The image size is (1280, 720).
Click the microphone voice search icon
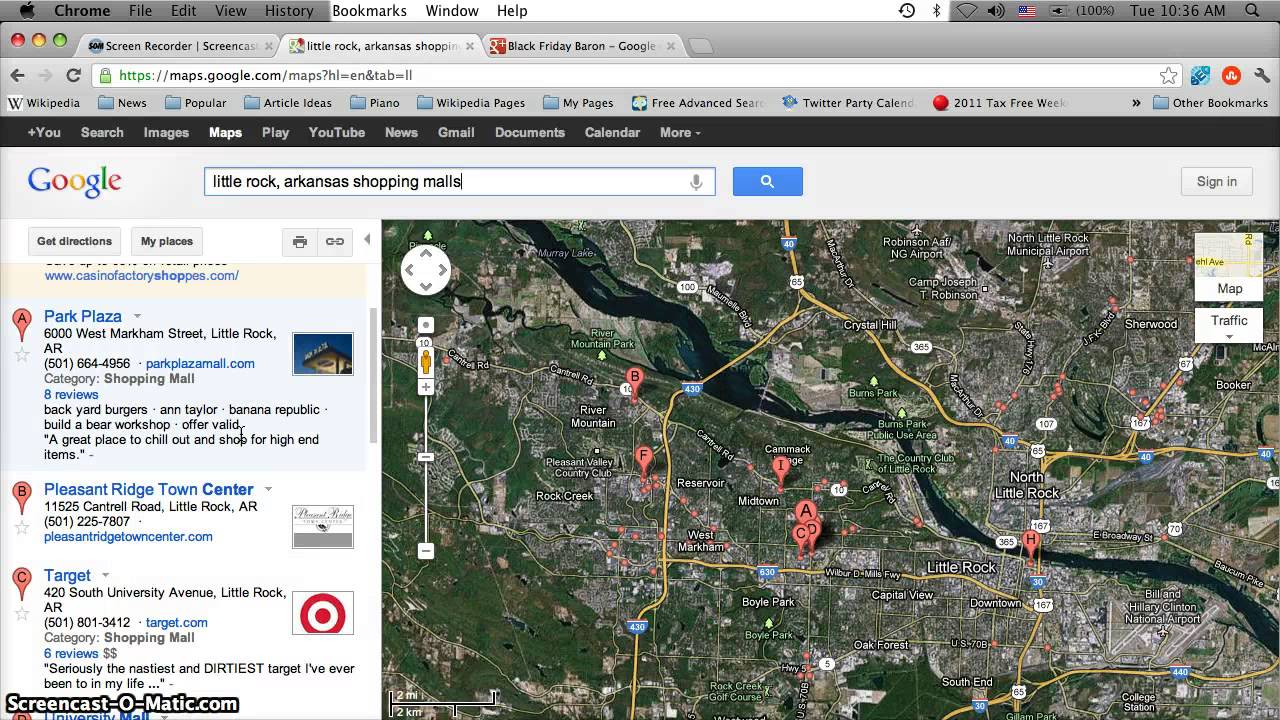(696, 182)
